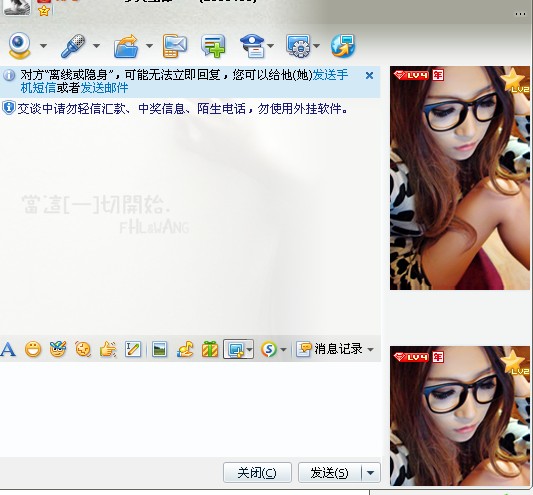The width and height of the screenshot is (533, 495).
Task: Click the LV4 badge on lower picture
Action: tap(411, 357)
